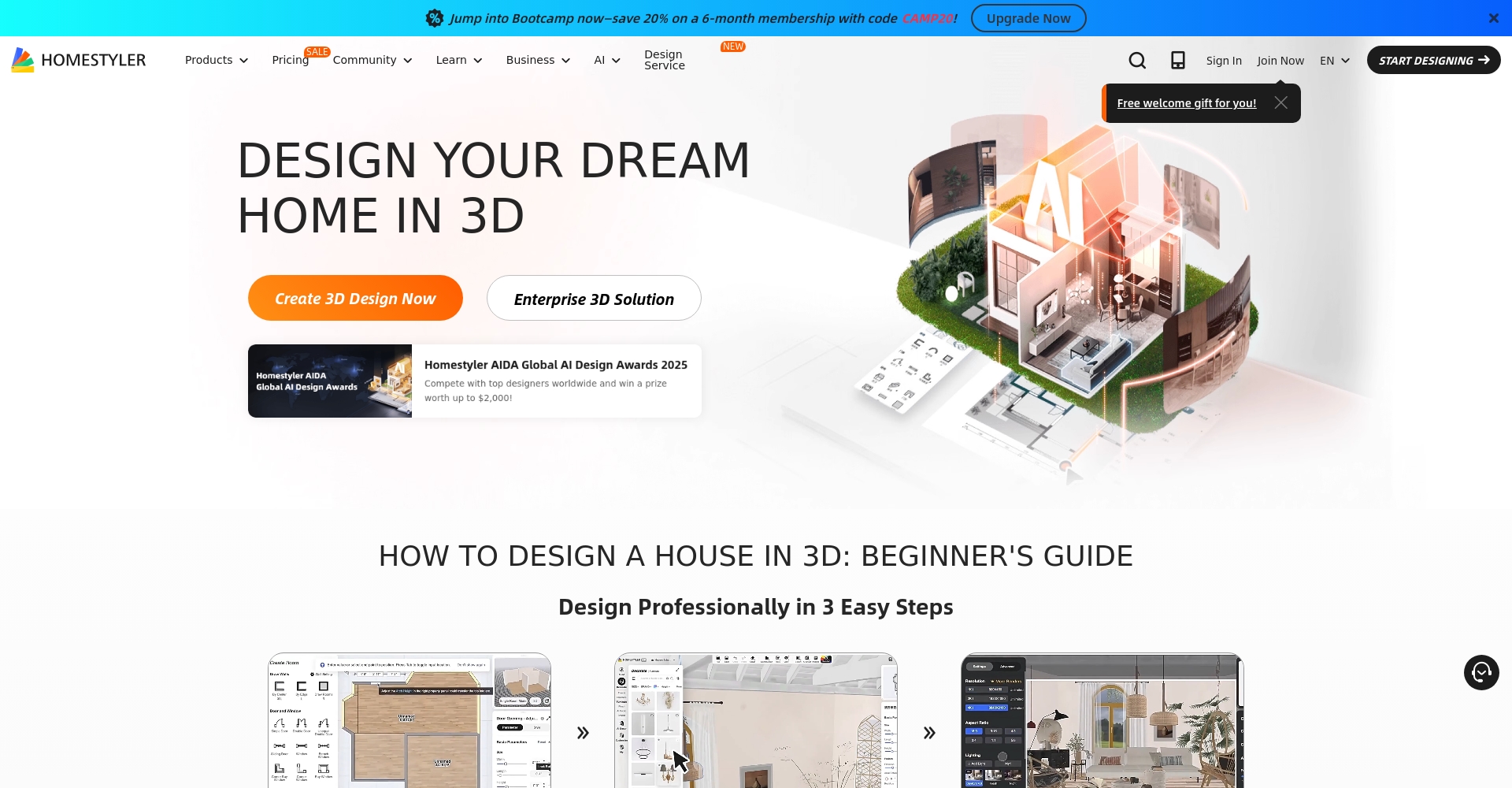Click the Upgrade Now button

click(x=1028, y=18)
